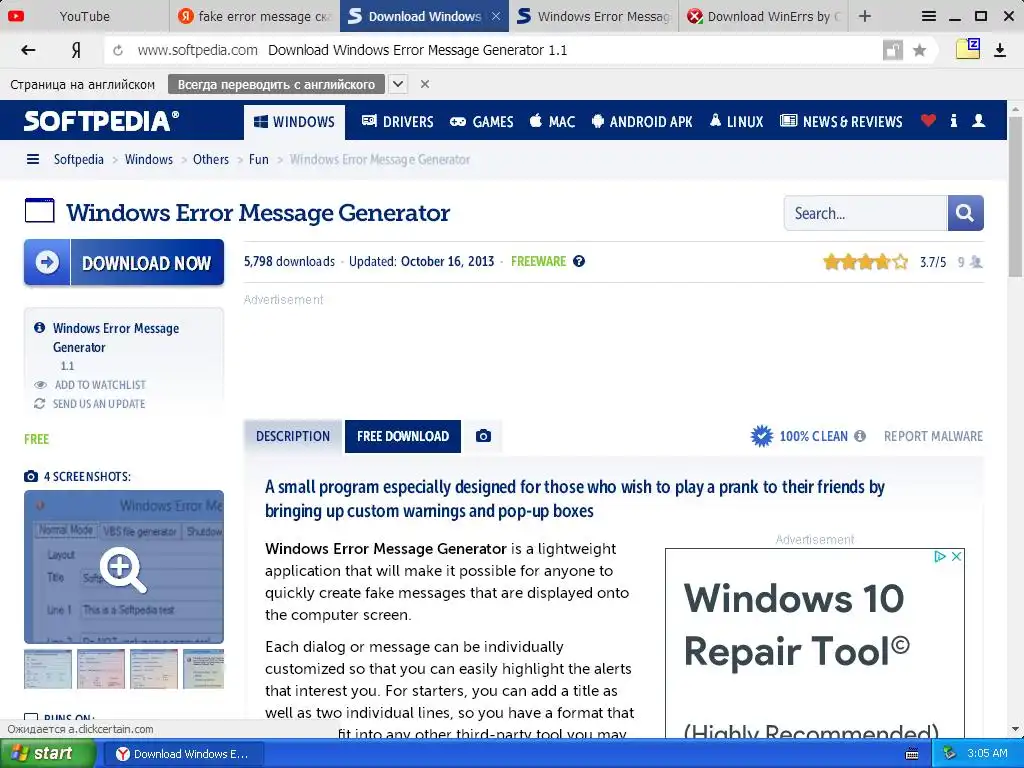Image resolution: width=1024 pixels, height=768 pixels.
Task: Enlarge the main screenshot preview thumbnail
Action: point(124,567)
